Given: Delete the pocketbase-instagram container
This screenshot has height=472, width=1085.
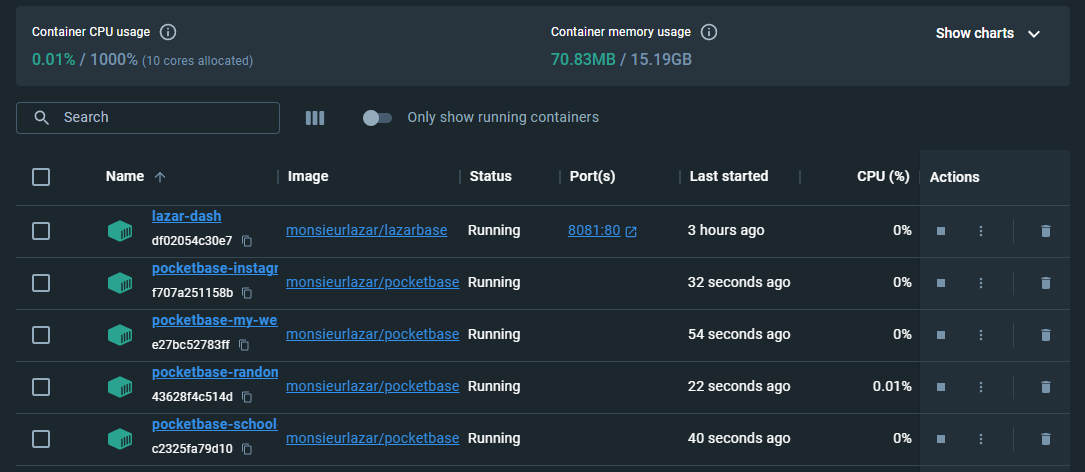Looking at the screenshot, I should [x=1046, y=282].
